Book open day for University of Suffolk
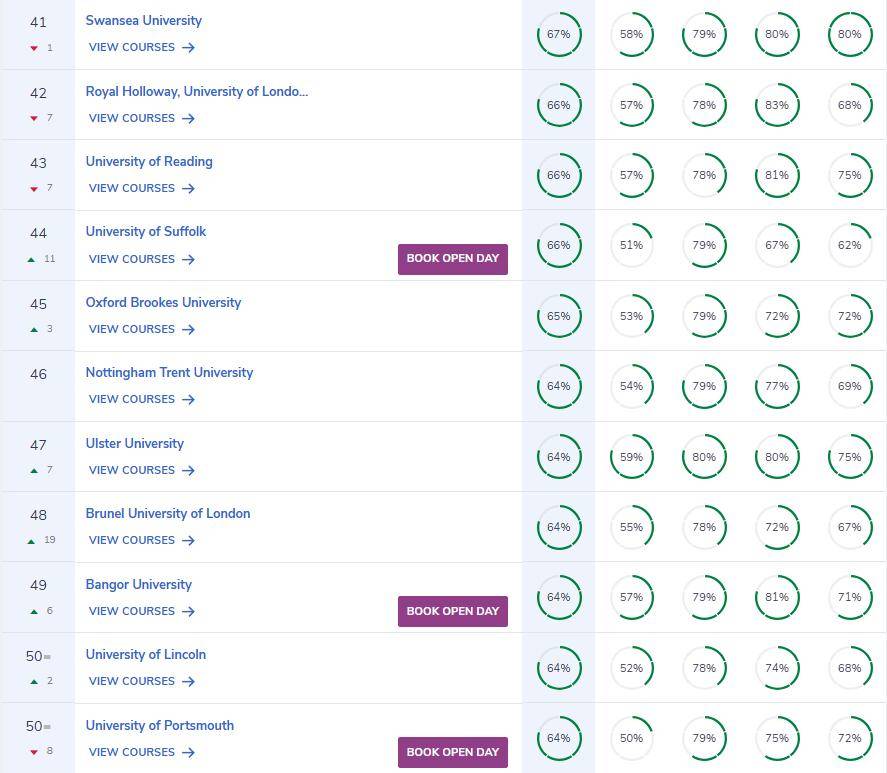Image resolution: width=887 pixels, height=773 pixels. click(x=453, y=259)
